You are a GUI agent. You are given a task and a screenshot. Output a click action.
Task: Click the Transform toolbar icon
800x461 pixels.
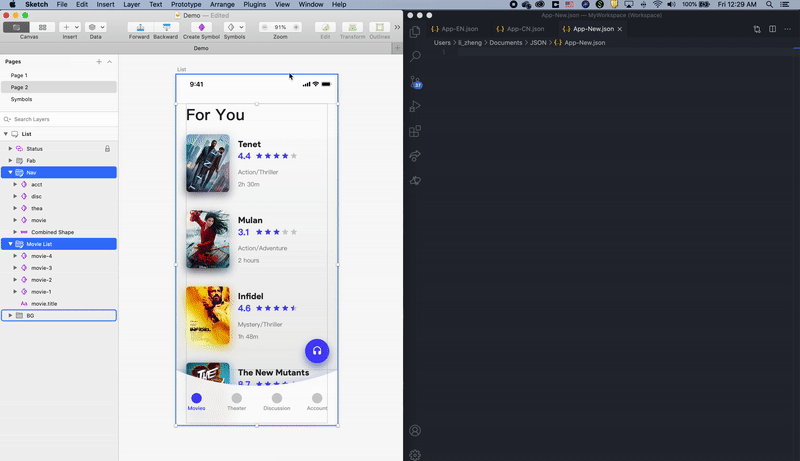tap(353, 27)
